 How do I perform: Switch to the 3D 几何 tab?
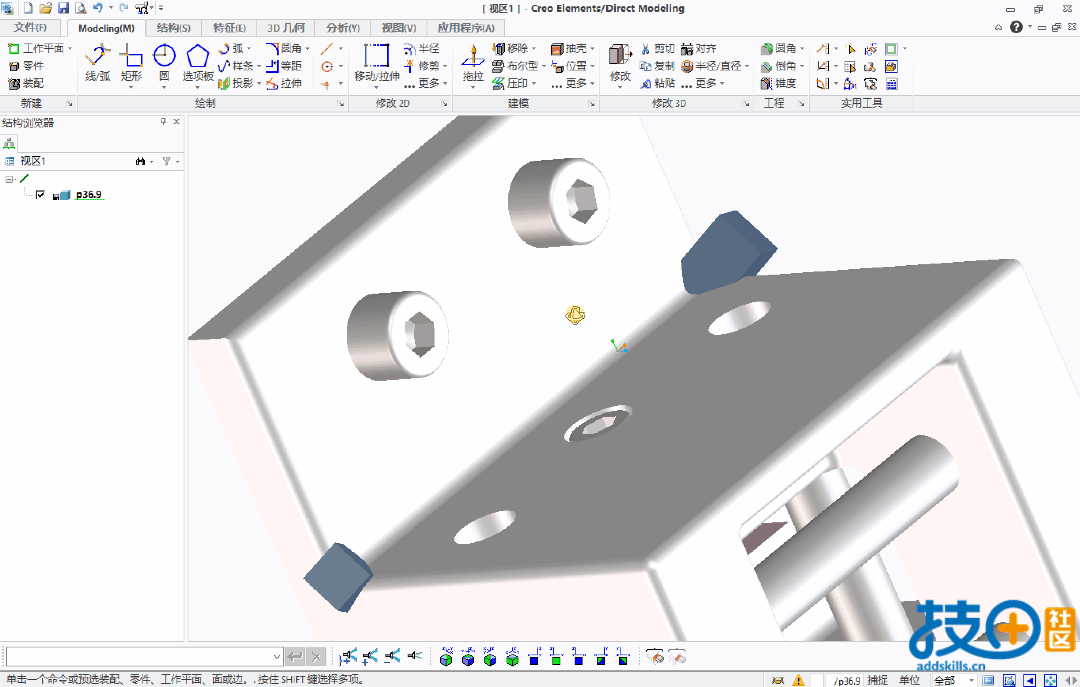pyautogui.click(x=286, y=28)
